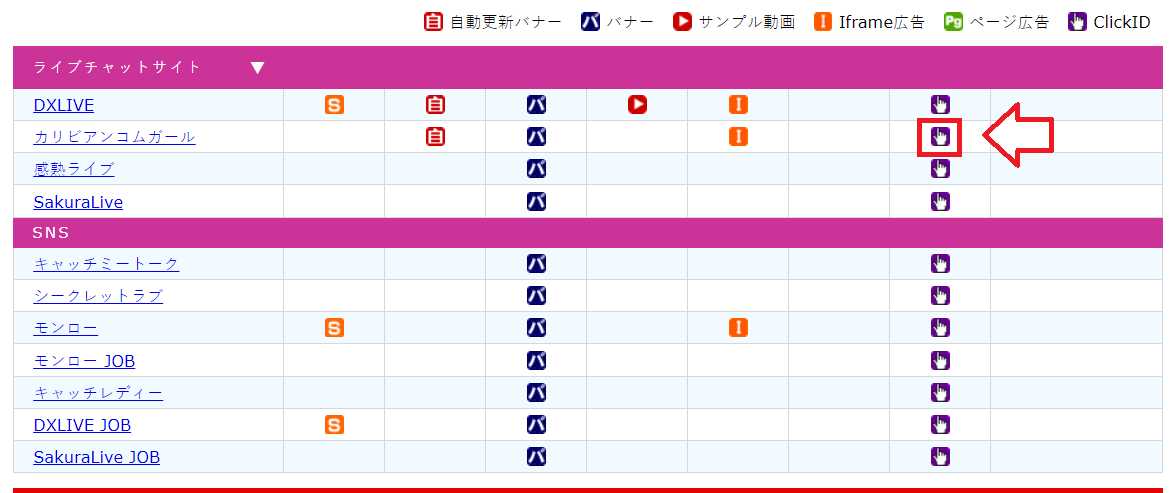Open the sample video icon for DXLIVE
Viewport: 1171px width, 493px height.
click(x=637, y=105)
